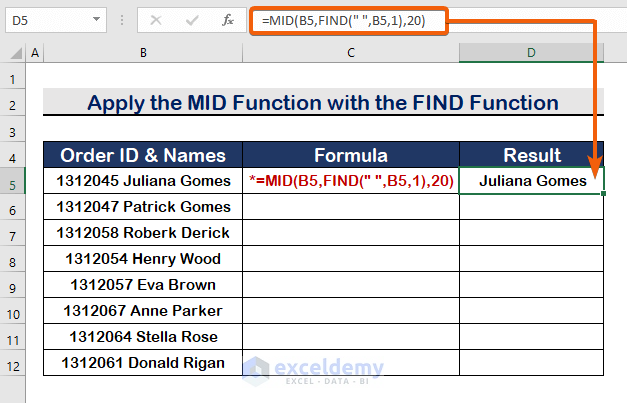Screen dimensions: 627x403
Task: Click 'Result' header cell
Action: coord(531,155)
